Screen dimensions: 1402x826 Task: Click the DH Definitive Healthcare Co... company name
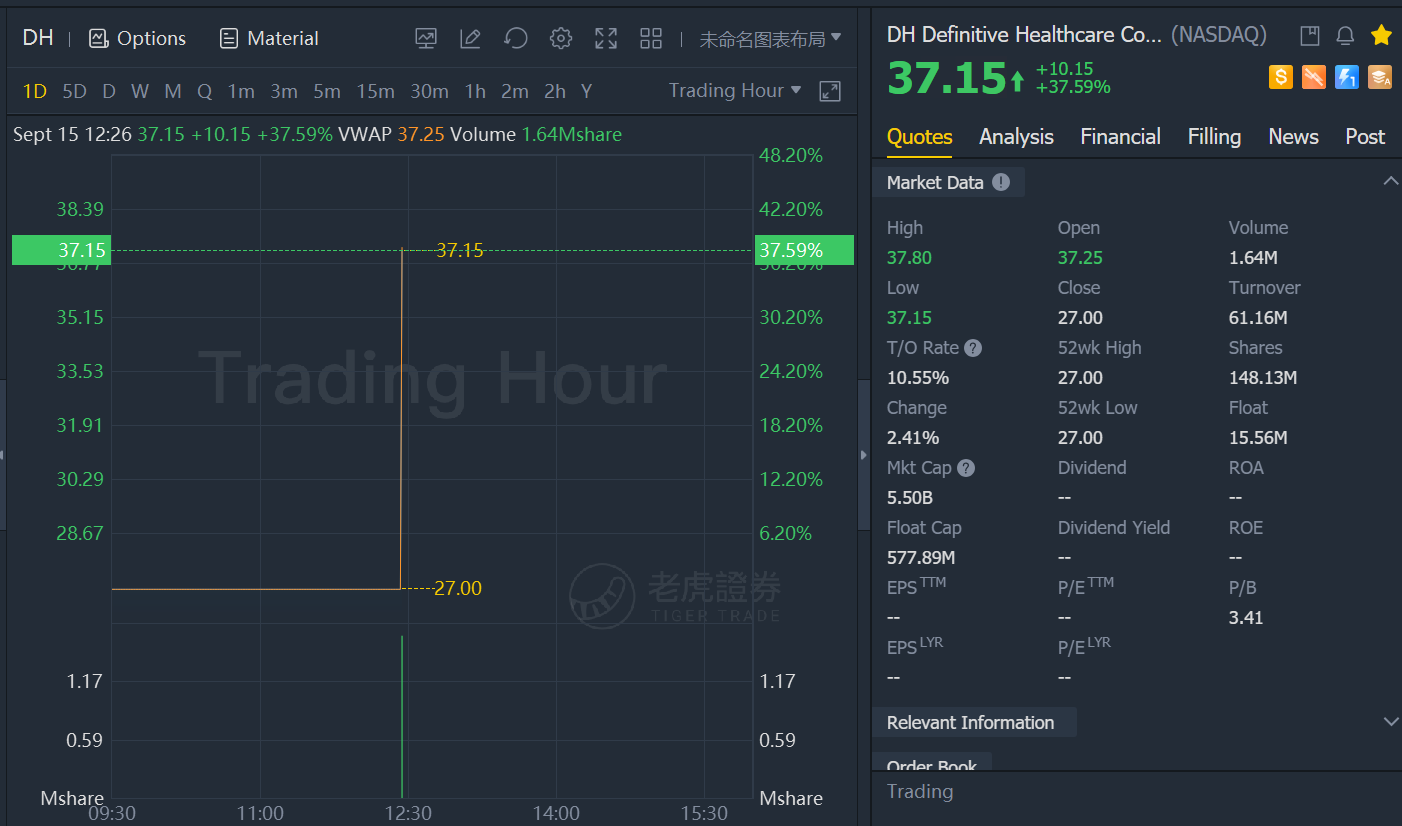click(1025, 35)
